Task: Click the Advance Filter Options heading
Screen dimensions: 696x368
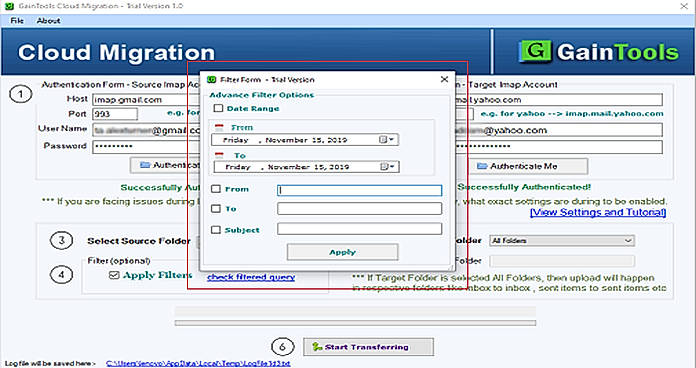Action: [261, 95]
